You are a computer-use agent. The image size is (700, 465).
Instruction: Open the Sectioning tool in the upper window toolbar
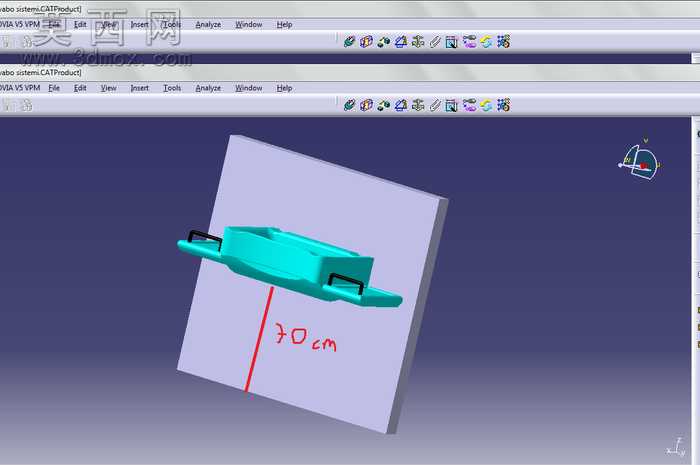pos(367,42)
